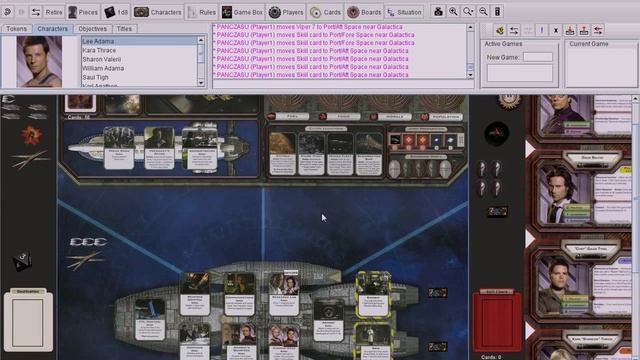
Task: Click the first chat log line about Viper 7
Action: tap(309, 27)
